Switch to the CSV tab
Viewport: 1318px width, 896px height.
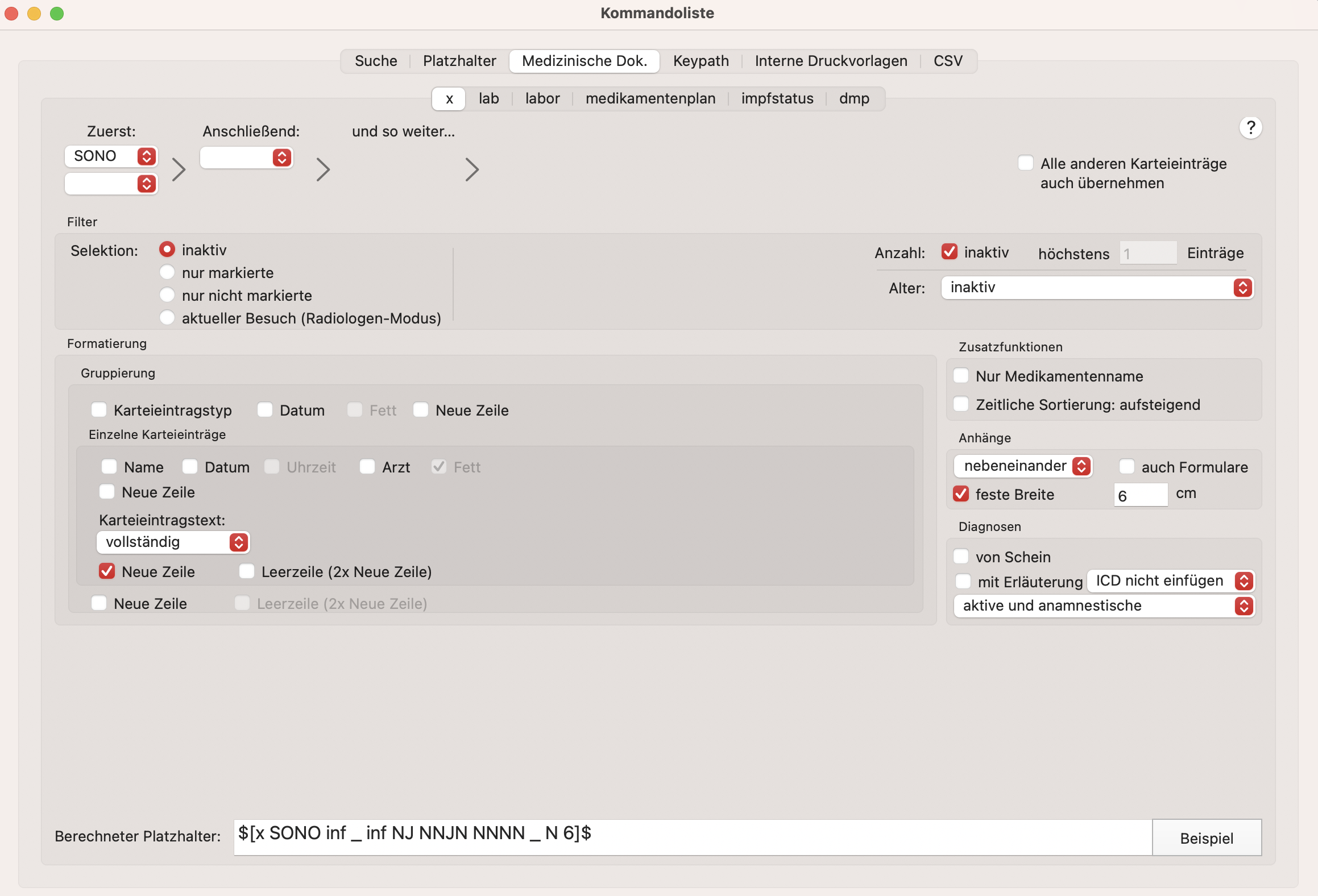948,61
